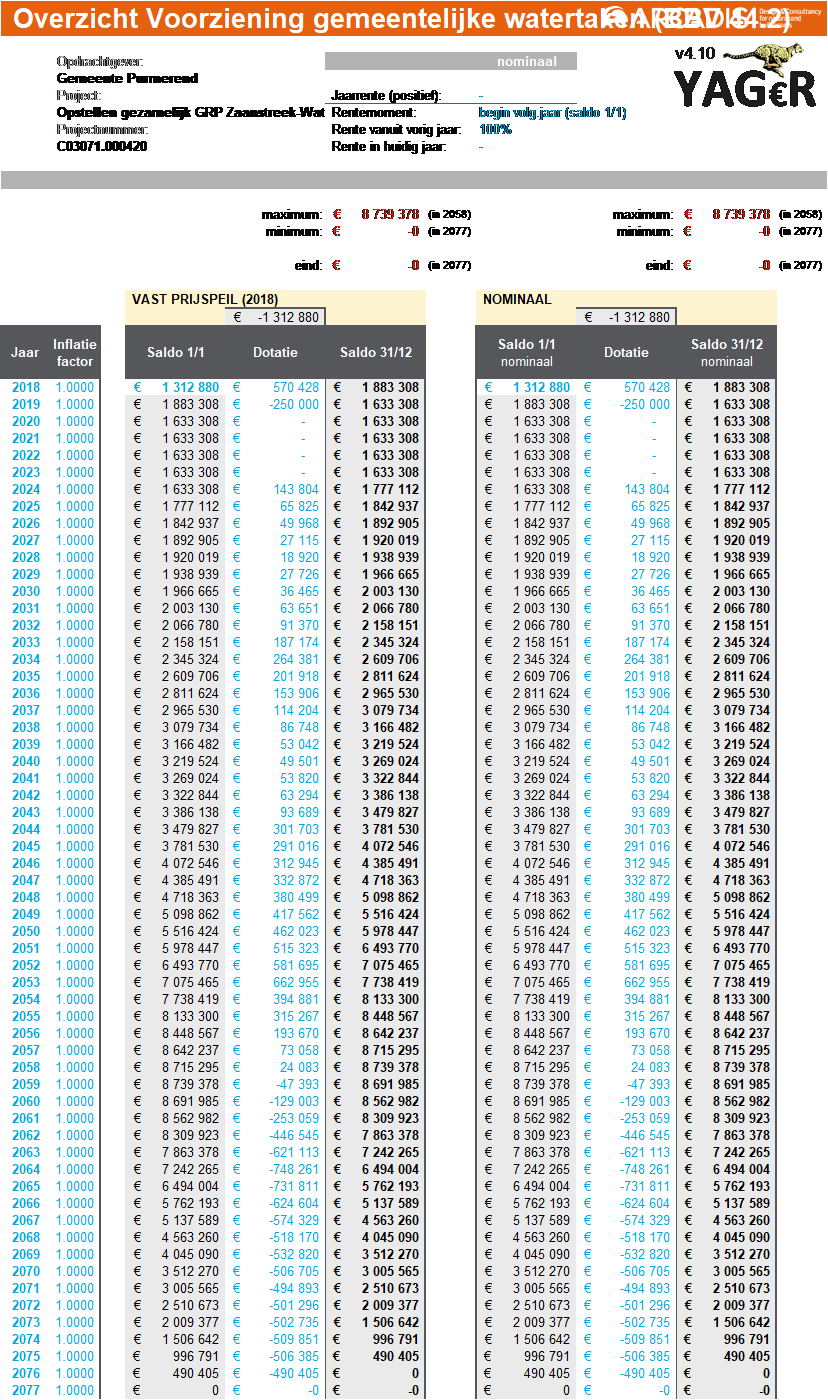Viewport: 828px width, 1400px height.
Task: Select Dotatie 143 804 in Nominaal table
Action: coord(647,489)
